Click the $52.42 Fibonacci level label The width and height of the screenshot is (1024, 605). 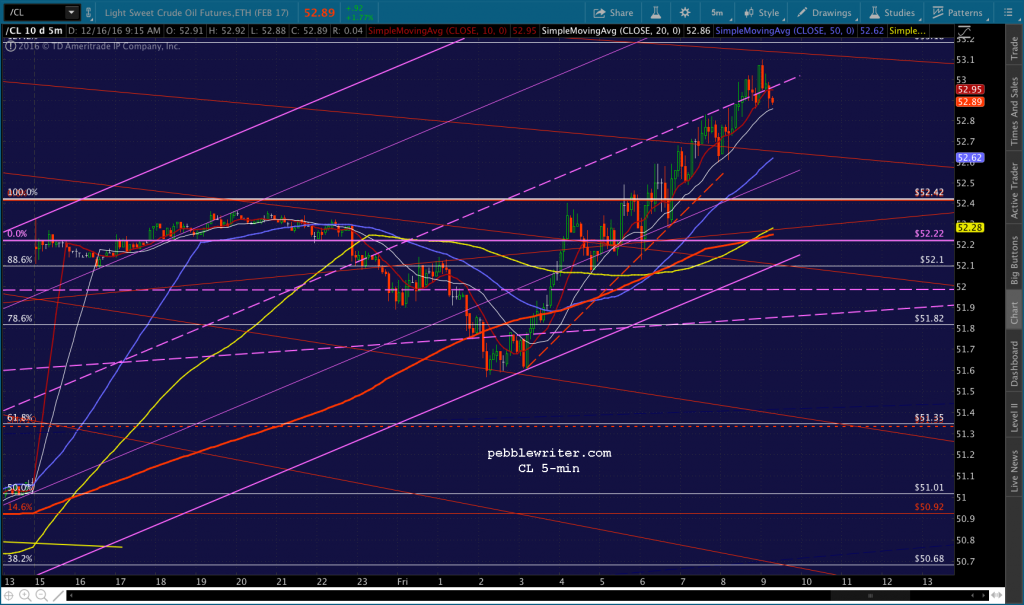[929, 192]
